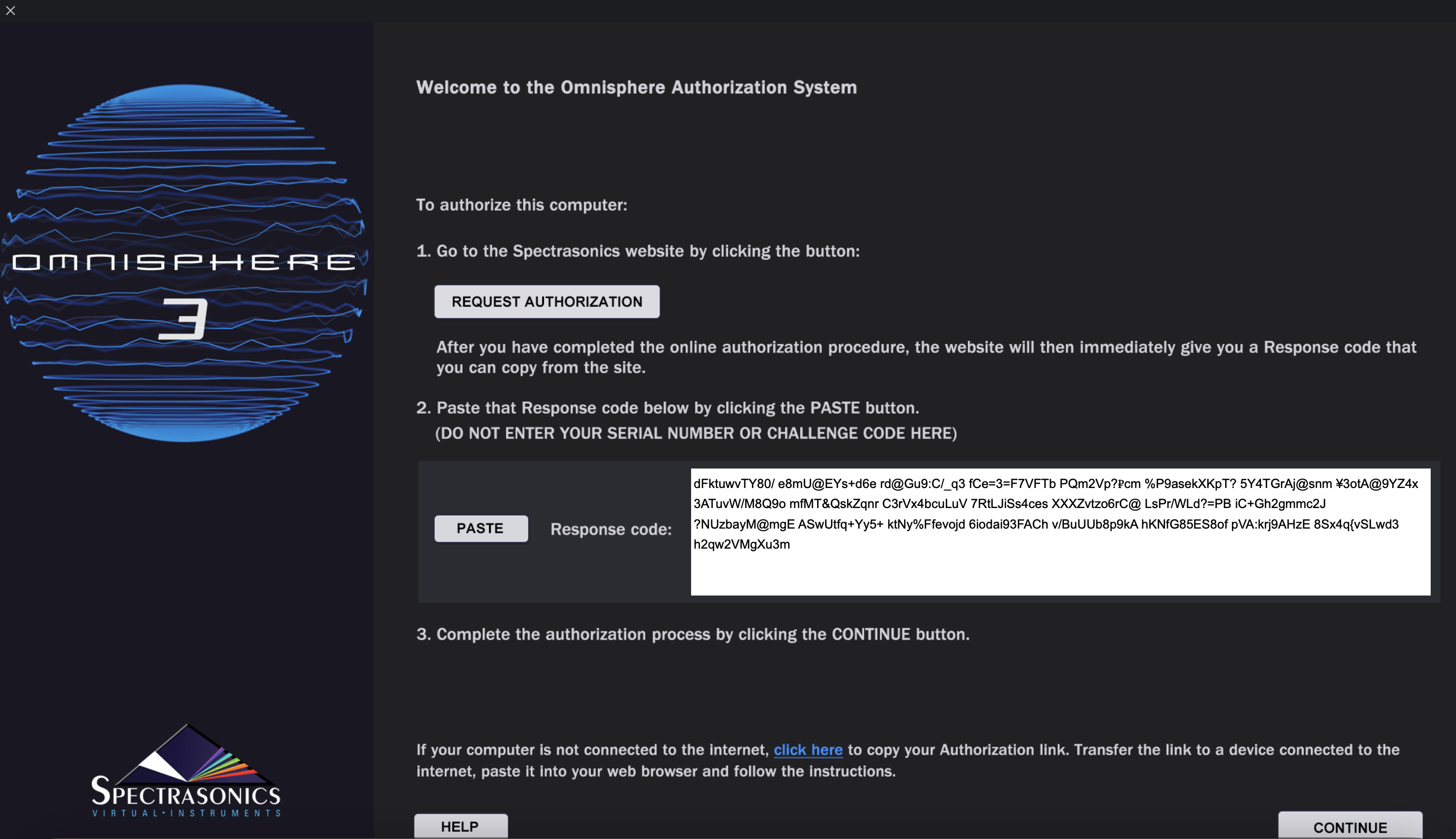Image resolution: width=1456 pixels, height=839 pixels.
Task: Click 'To authorize this computer:' text
Action: pos(521,204)
